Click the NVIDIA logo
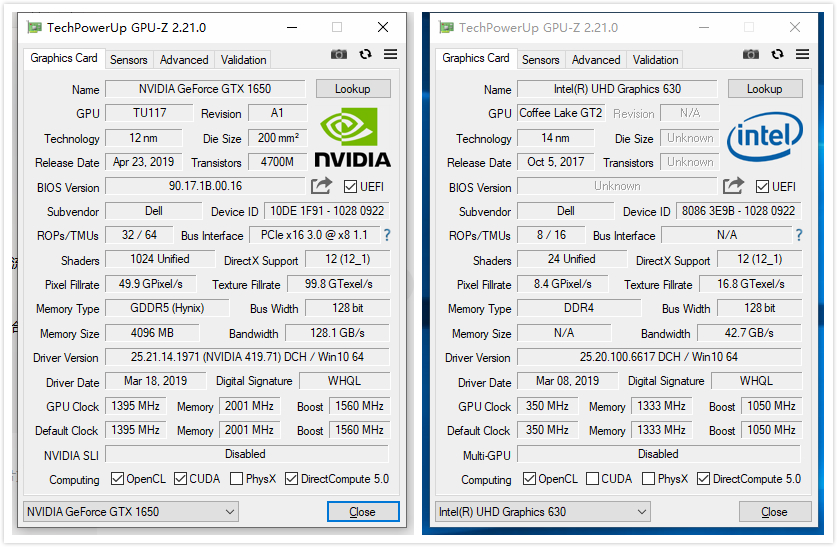This screenshot has height=547, width=837. pos(352,138)
